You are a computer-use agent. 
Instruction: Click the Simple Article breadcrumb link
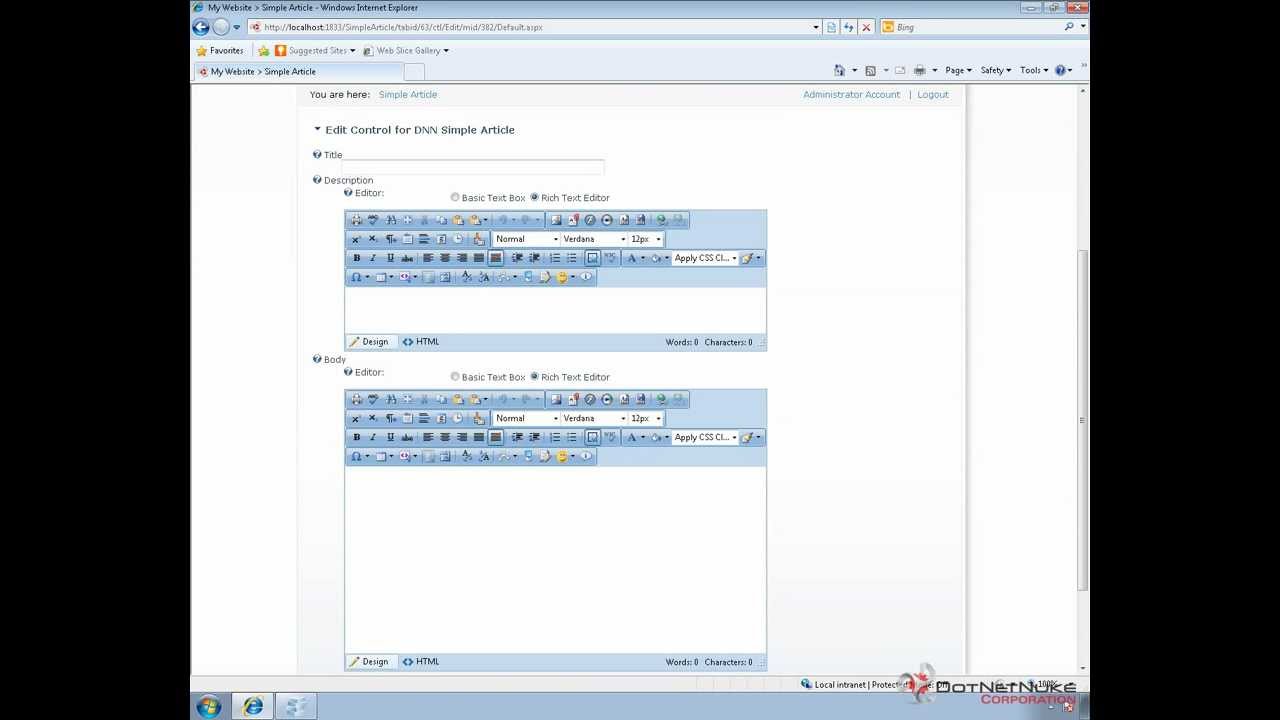[x=408, y=94]
